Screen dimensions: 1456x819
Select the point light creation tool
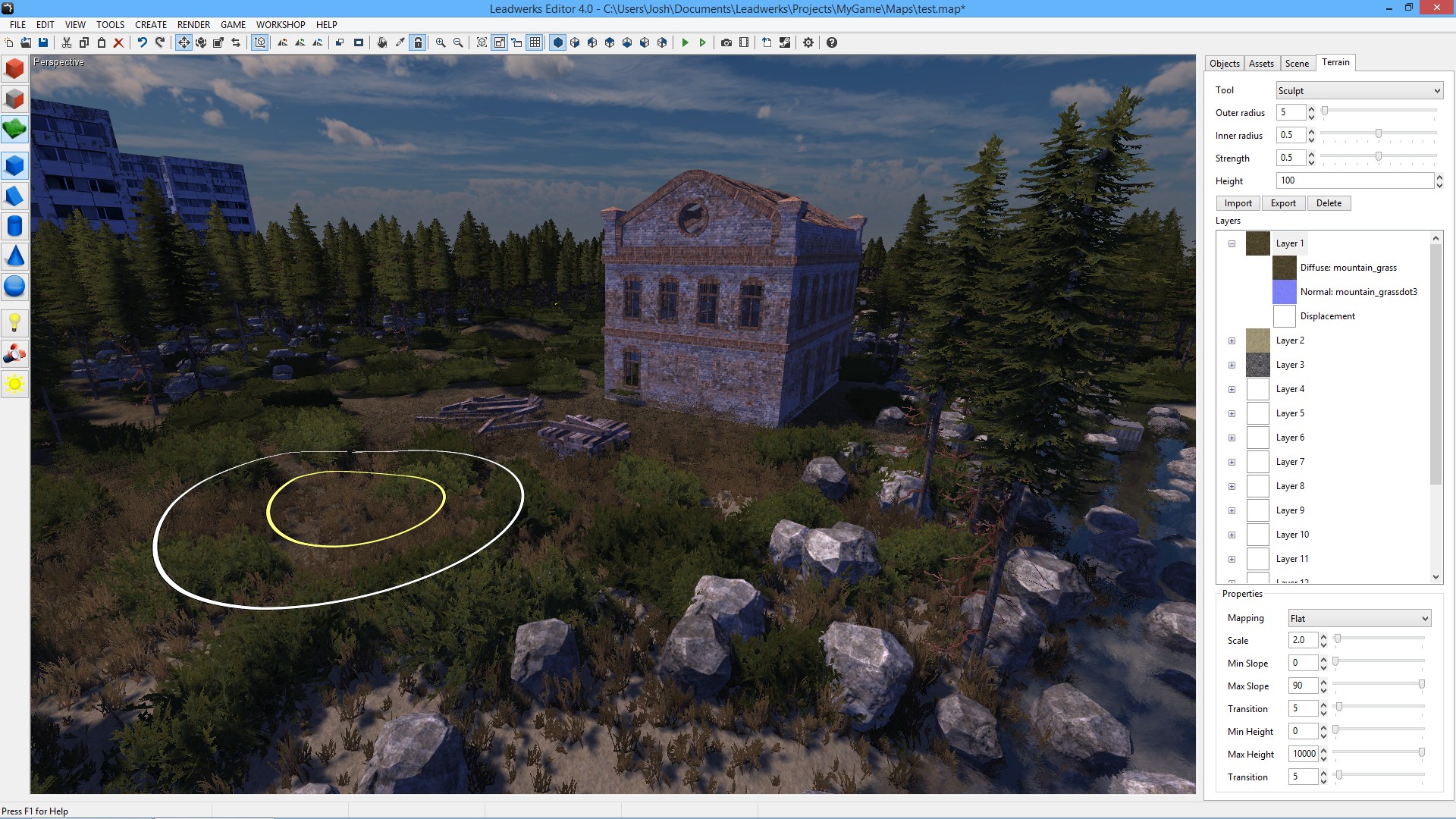(14, 323)
